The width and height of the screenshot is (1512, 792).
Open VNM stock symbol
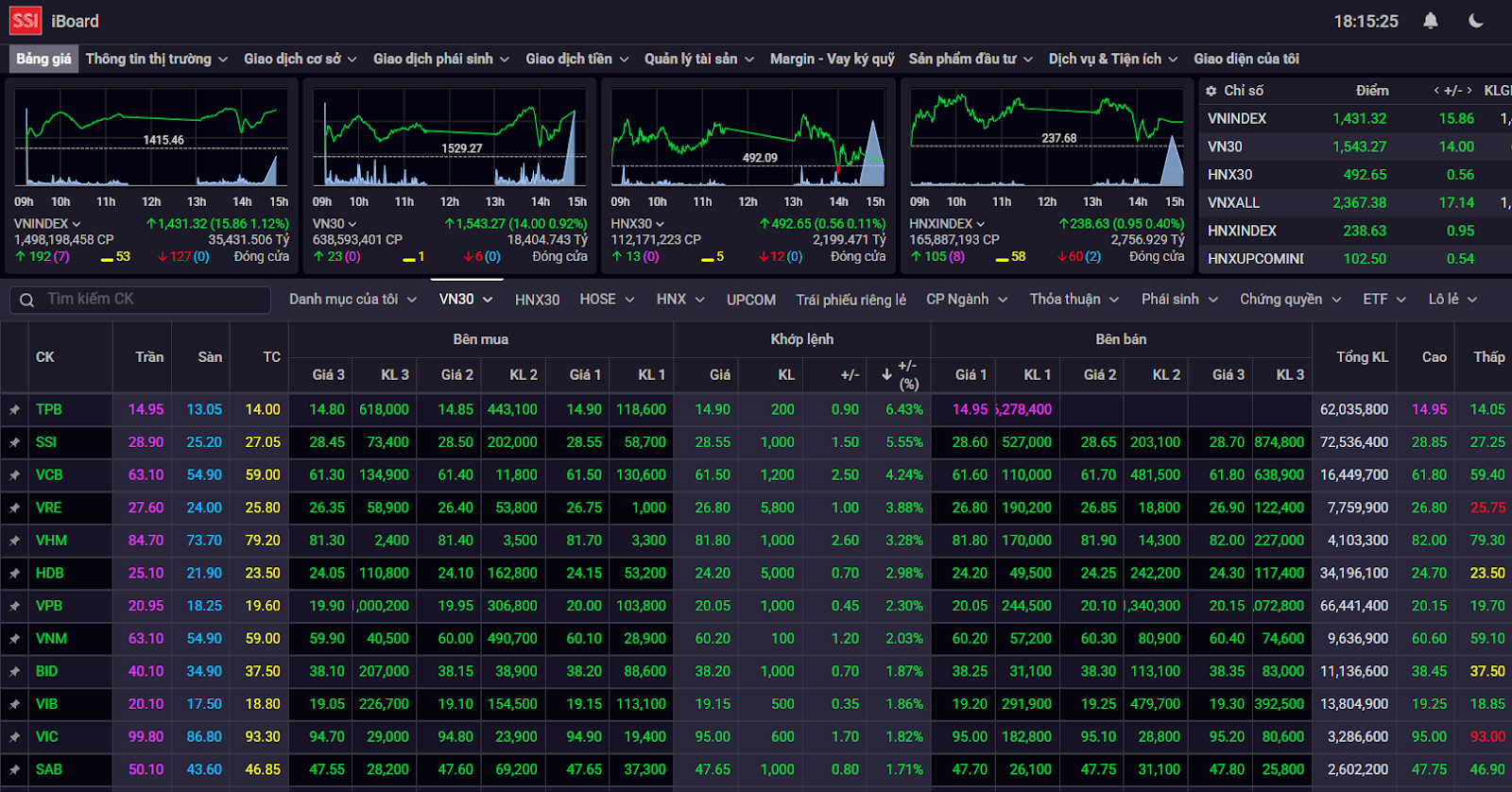click(51, 639)
